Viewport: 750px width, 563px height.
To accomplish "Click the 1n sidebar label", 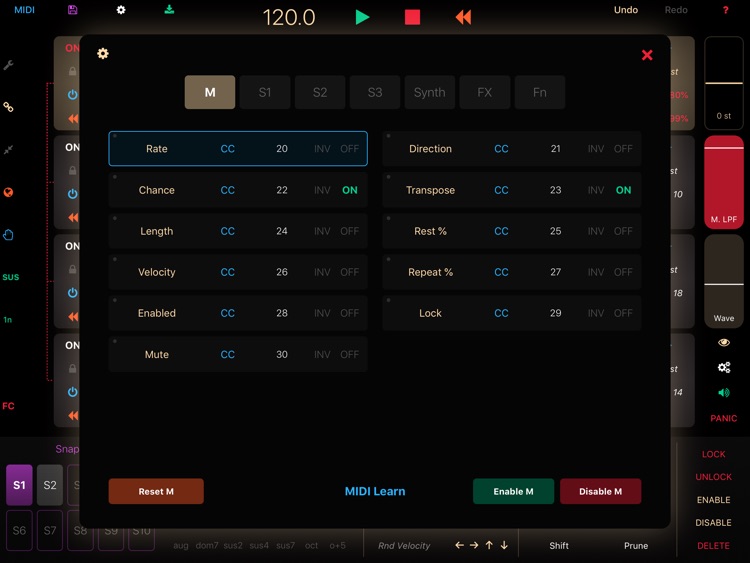I will click(x=8, y=320).
